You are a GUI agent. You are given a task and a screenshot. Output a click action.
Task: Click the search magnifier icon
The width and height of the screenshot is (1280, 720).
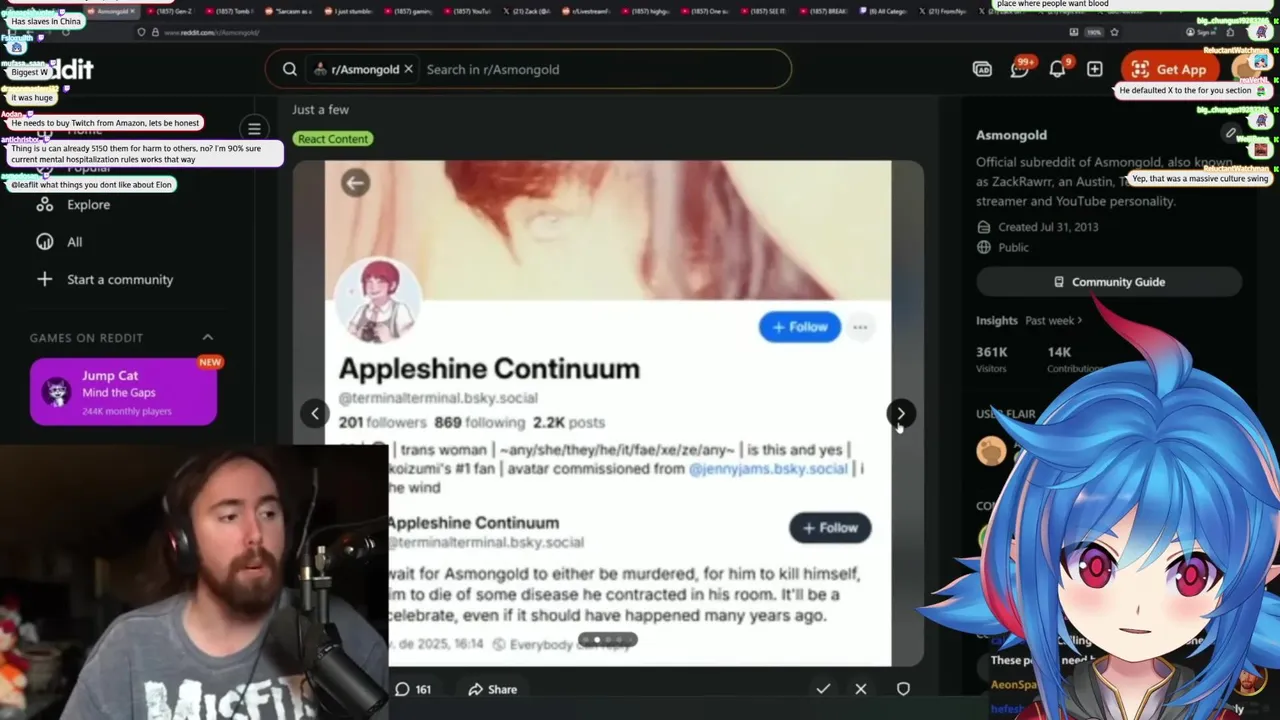(x=290, y=69)
